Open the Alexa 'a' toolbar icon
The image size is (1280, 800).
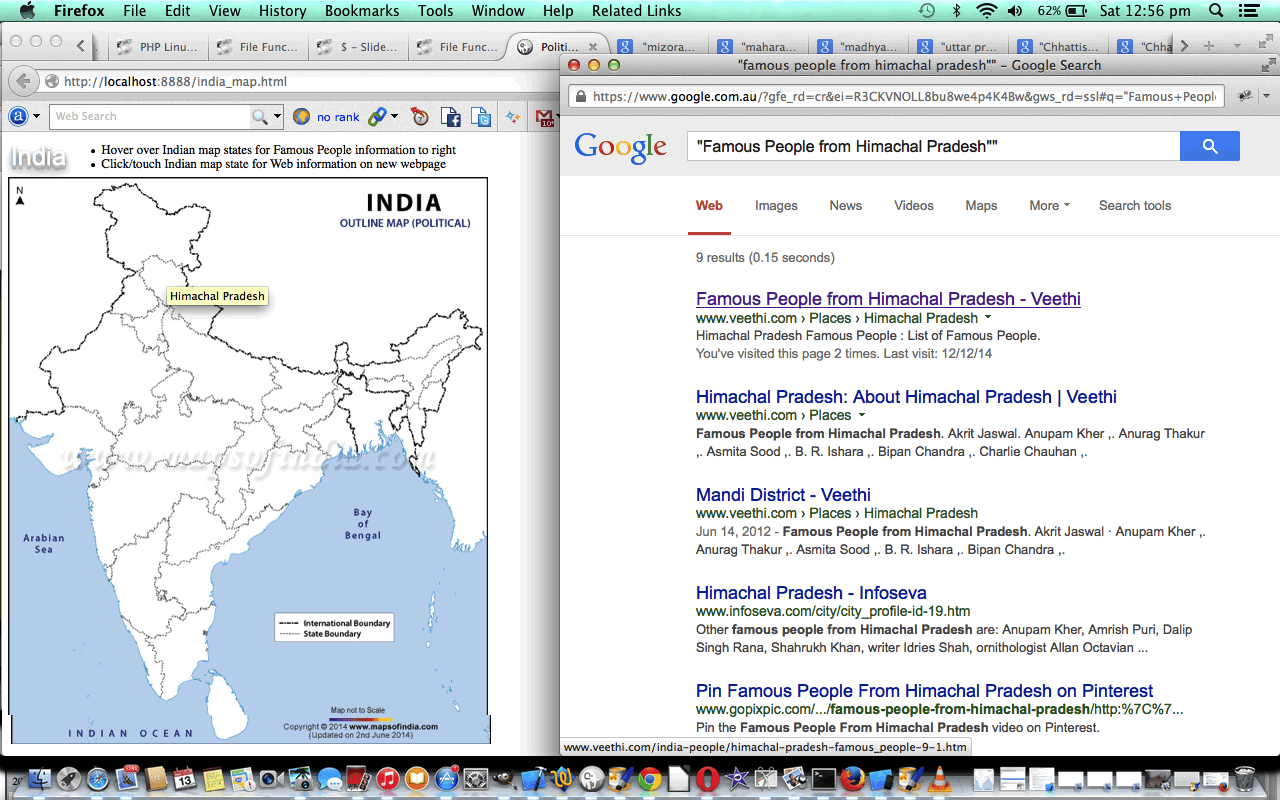pos(18,116)
